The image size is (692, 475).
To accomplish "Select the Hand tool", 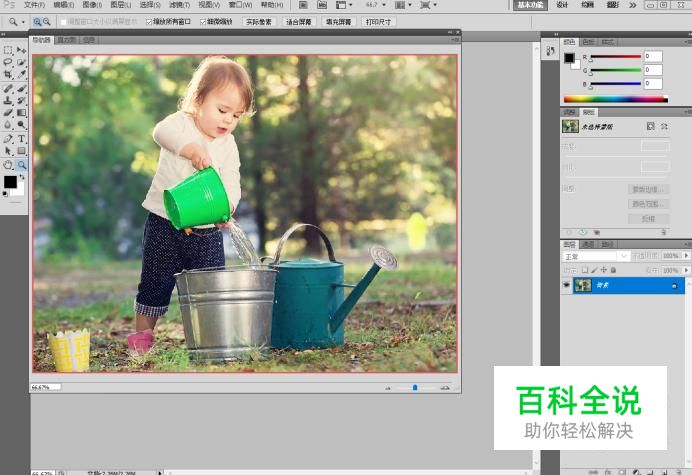I will click(x=8, y=165).
